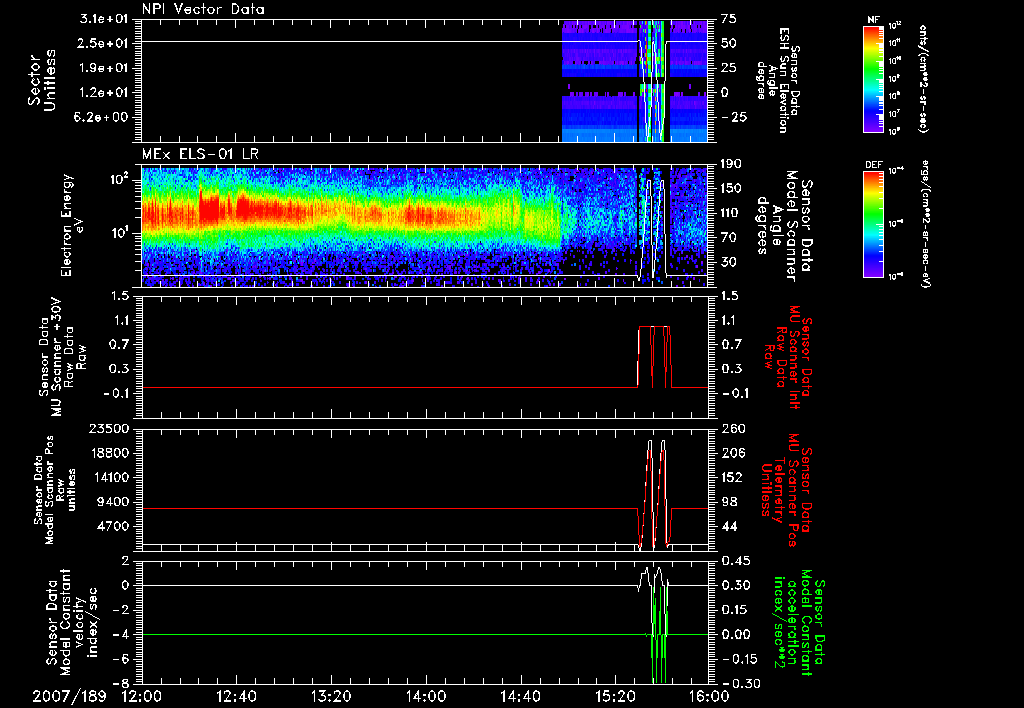The width and height of the screenshot is (1024, 708).
Task: Click the 190 scanner angle tick
Action: (x=731, y=164)
